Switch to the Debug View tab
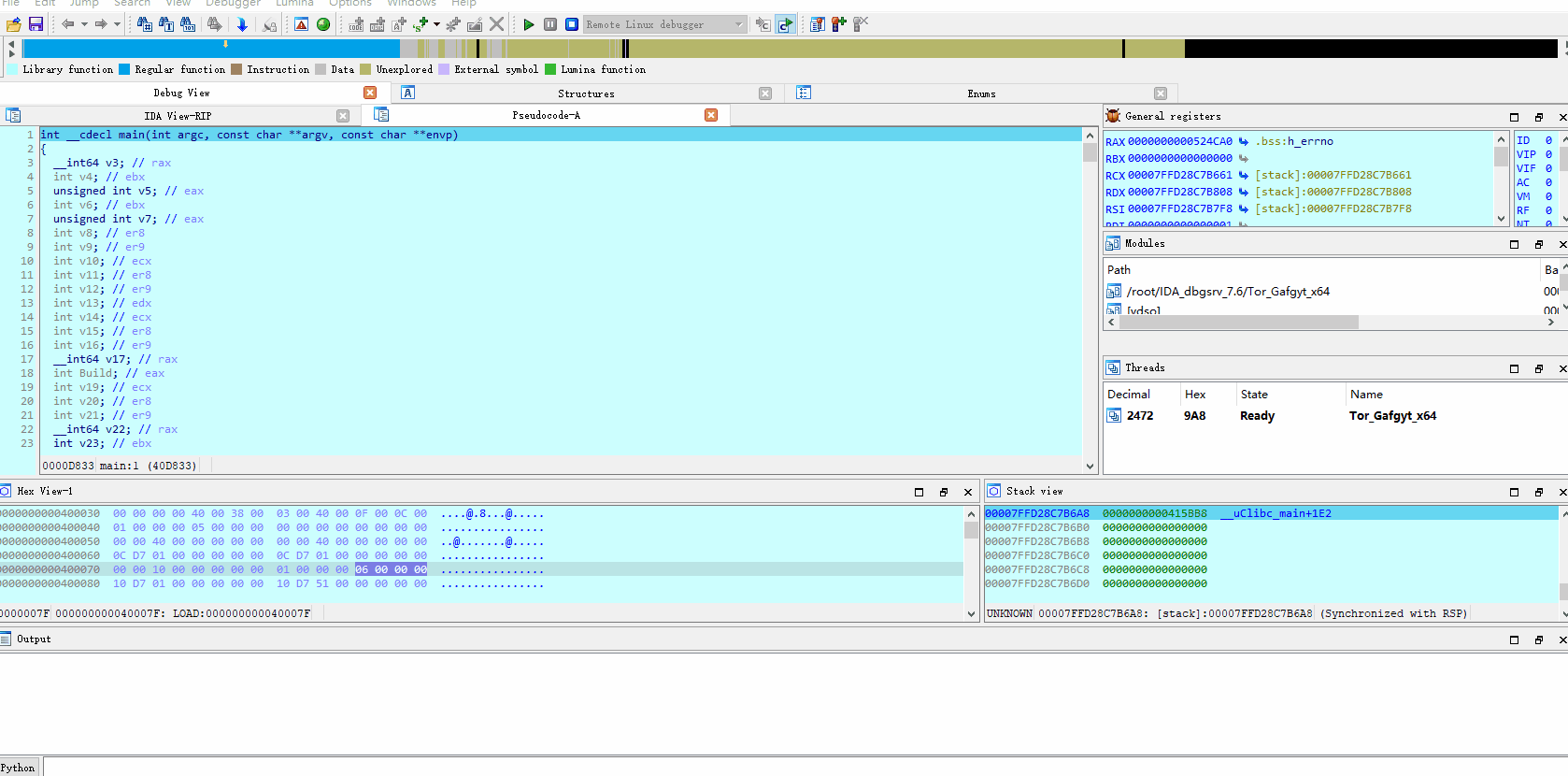Image resolution: width=1568 pixels, height=776 pixels. (182, 93)
